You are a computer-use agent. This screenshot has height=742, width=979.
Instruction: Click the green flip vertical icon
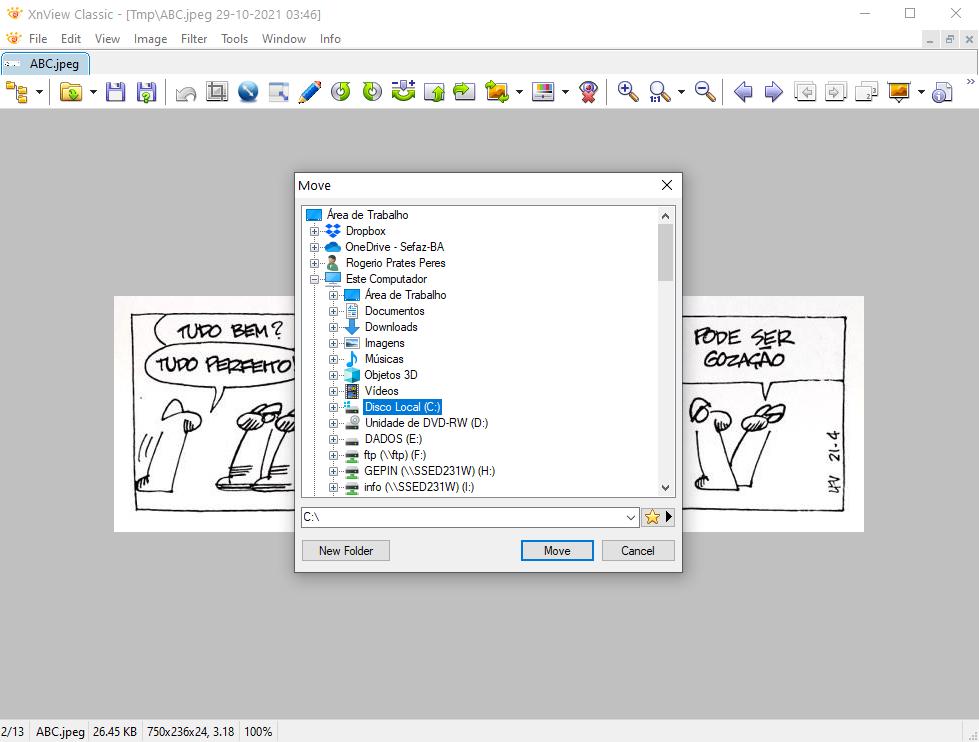point(403,91)
